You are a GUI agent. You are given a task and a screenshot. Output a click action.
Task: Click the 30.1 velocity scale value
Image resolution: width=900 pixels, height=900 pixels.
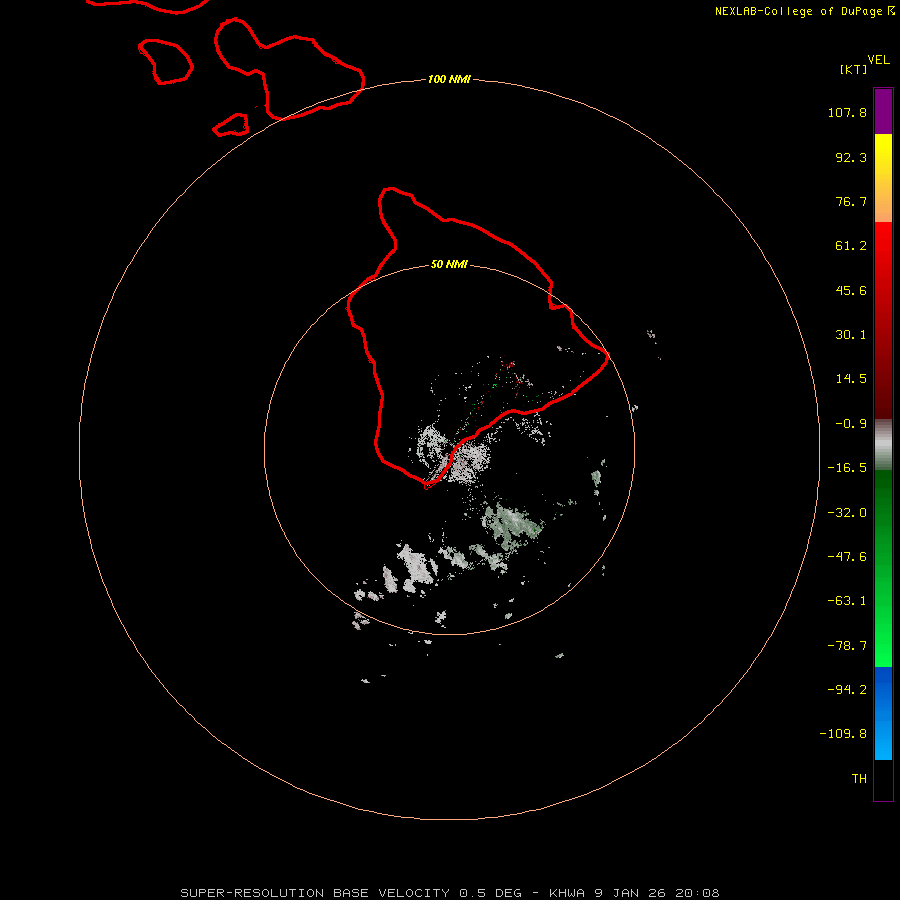coord(851,335)
